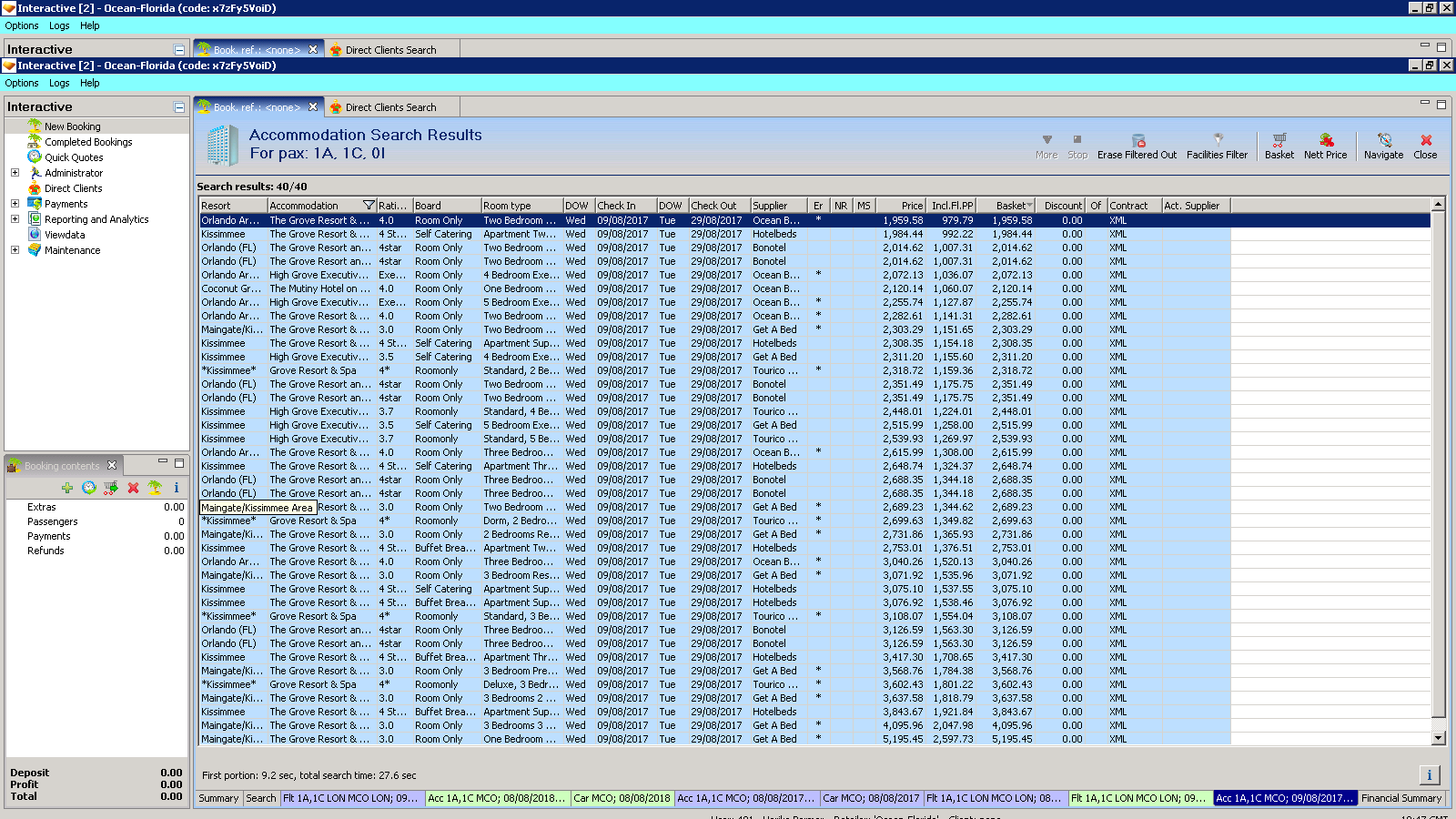Open the Direct Clients sidebar item

click(73, 188)
